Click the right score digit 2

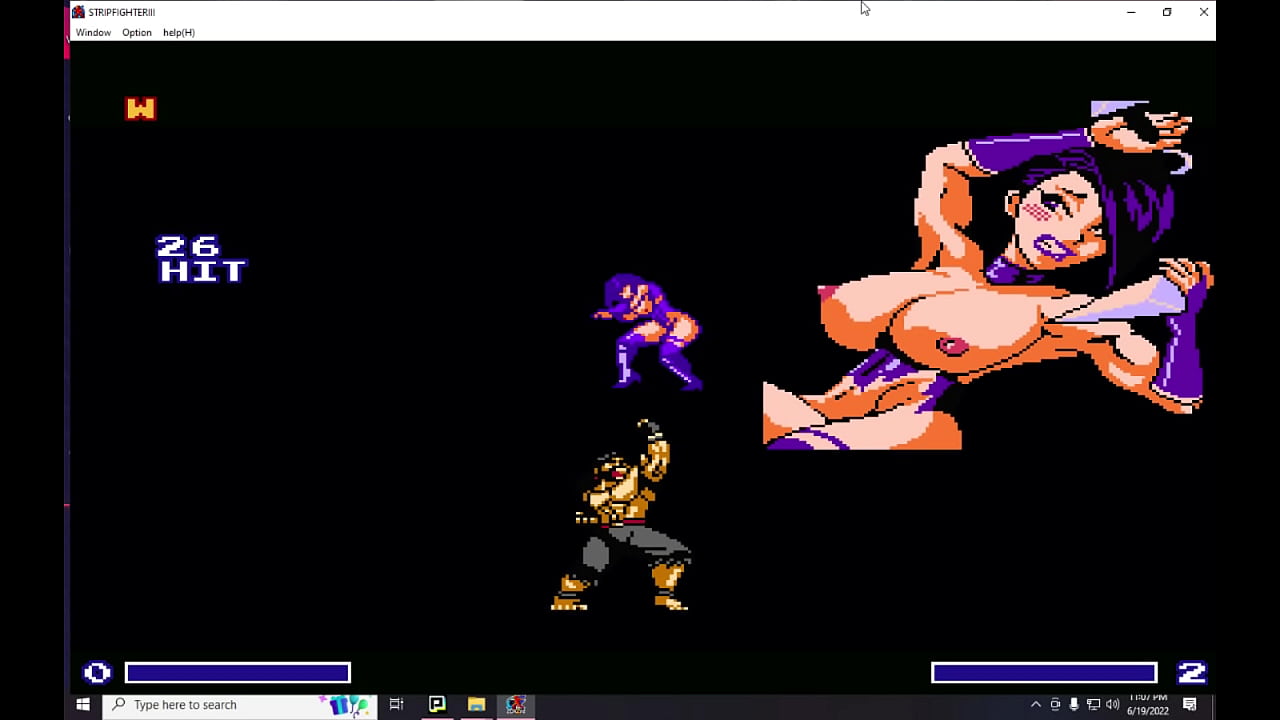pos(1191,673)
